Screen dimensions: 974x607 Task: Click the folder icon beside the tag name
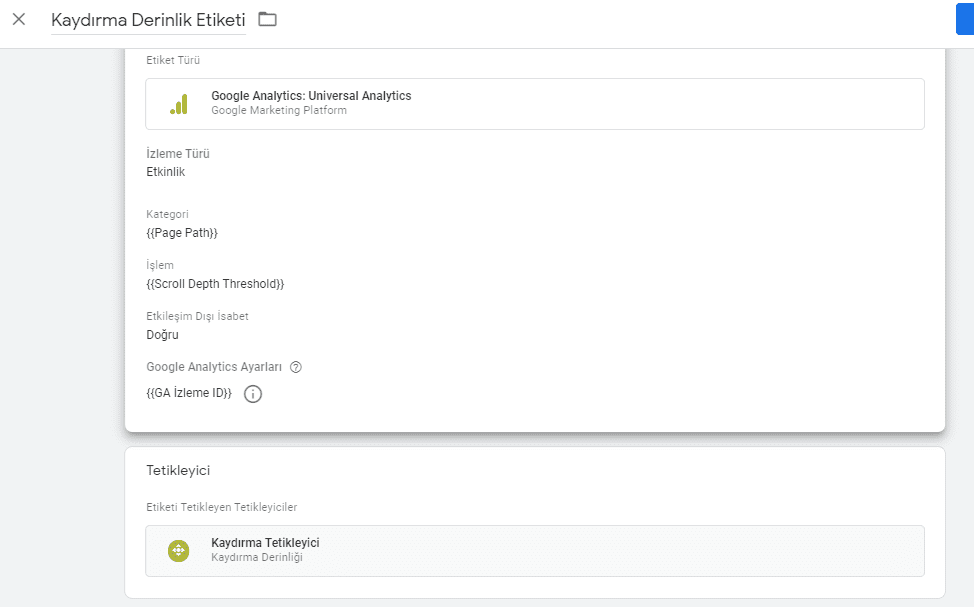coord(267,19)
